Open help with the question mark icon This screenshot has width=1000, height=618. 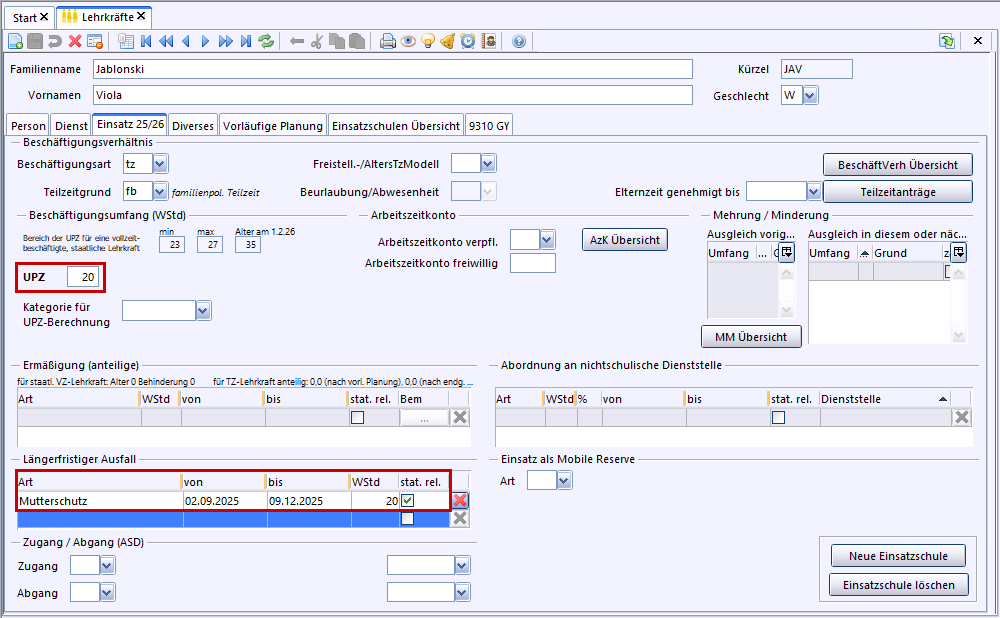tap(519, 41)
